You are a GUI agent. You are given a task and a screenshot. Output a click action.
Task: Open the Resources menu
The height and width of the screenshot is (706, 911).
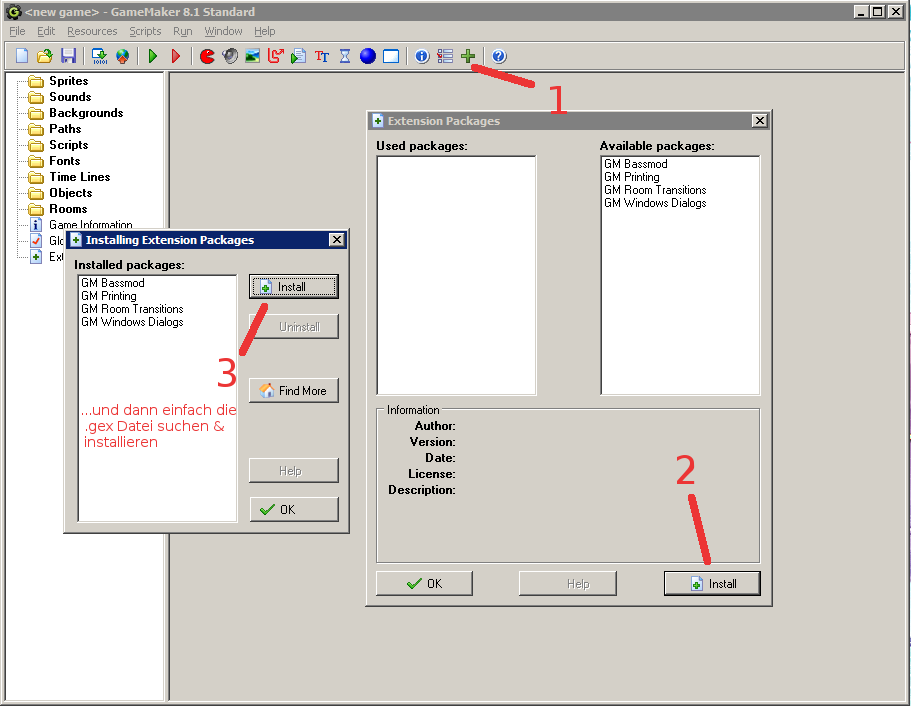pyautogui.click(x=92, y=31)
